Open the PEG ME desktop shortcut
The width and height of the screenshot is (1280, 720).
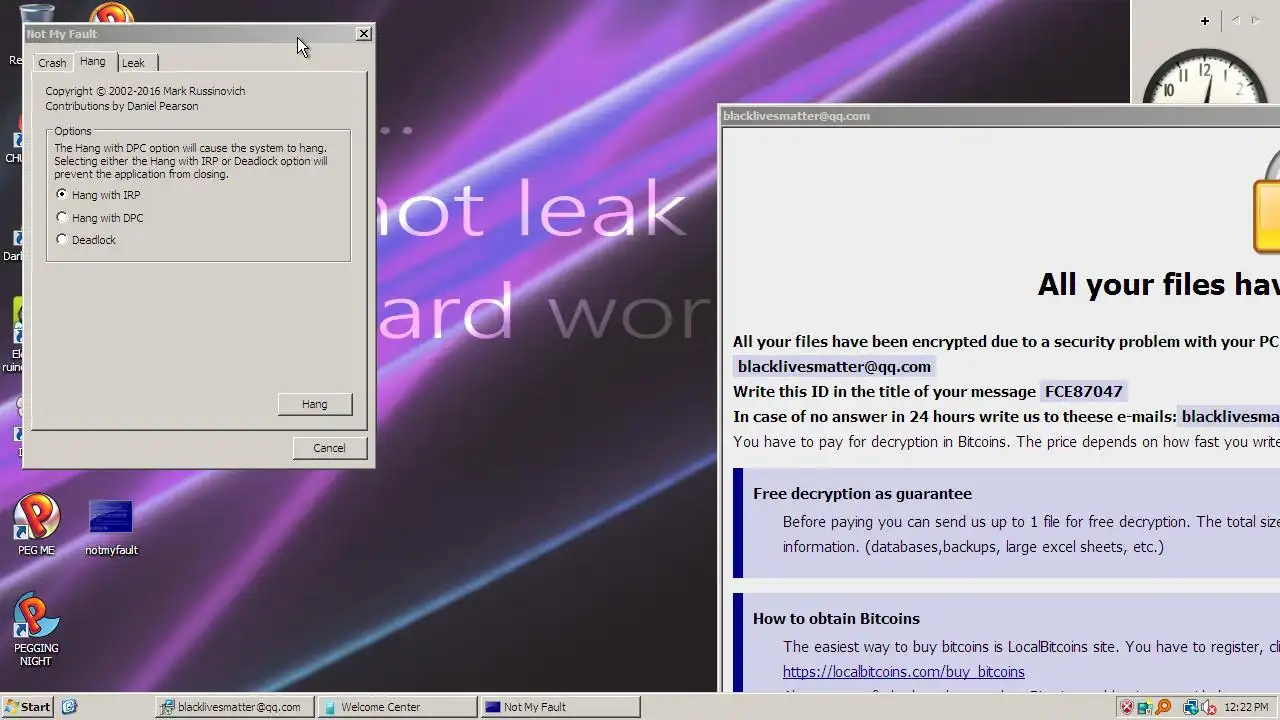point(36,524)
